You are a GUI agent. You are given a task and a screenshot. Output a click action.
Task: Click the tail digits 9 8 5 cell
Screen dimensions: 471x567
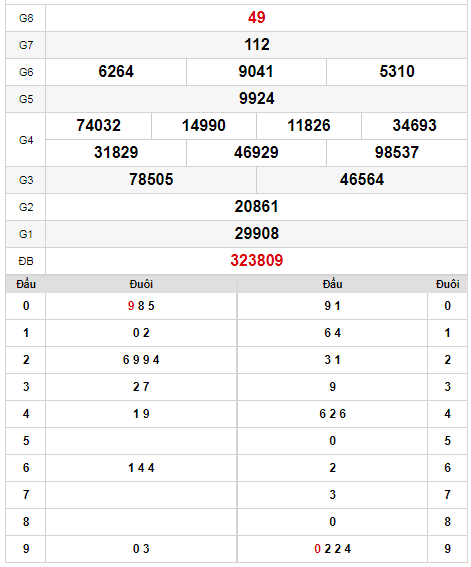(141, 306)
